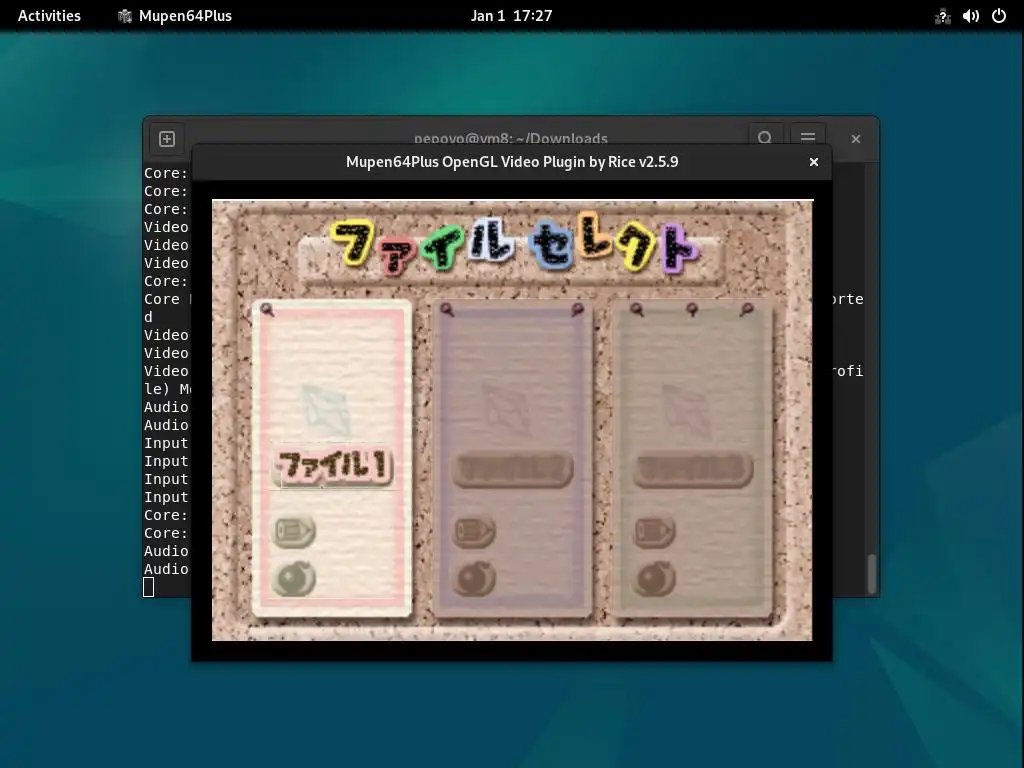The image size is (1024, 768).
Task: Click the bomb erase icon in third card
Action: coord(654,579)
